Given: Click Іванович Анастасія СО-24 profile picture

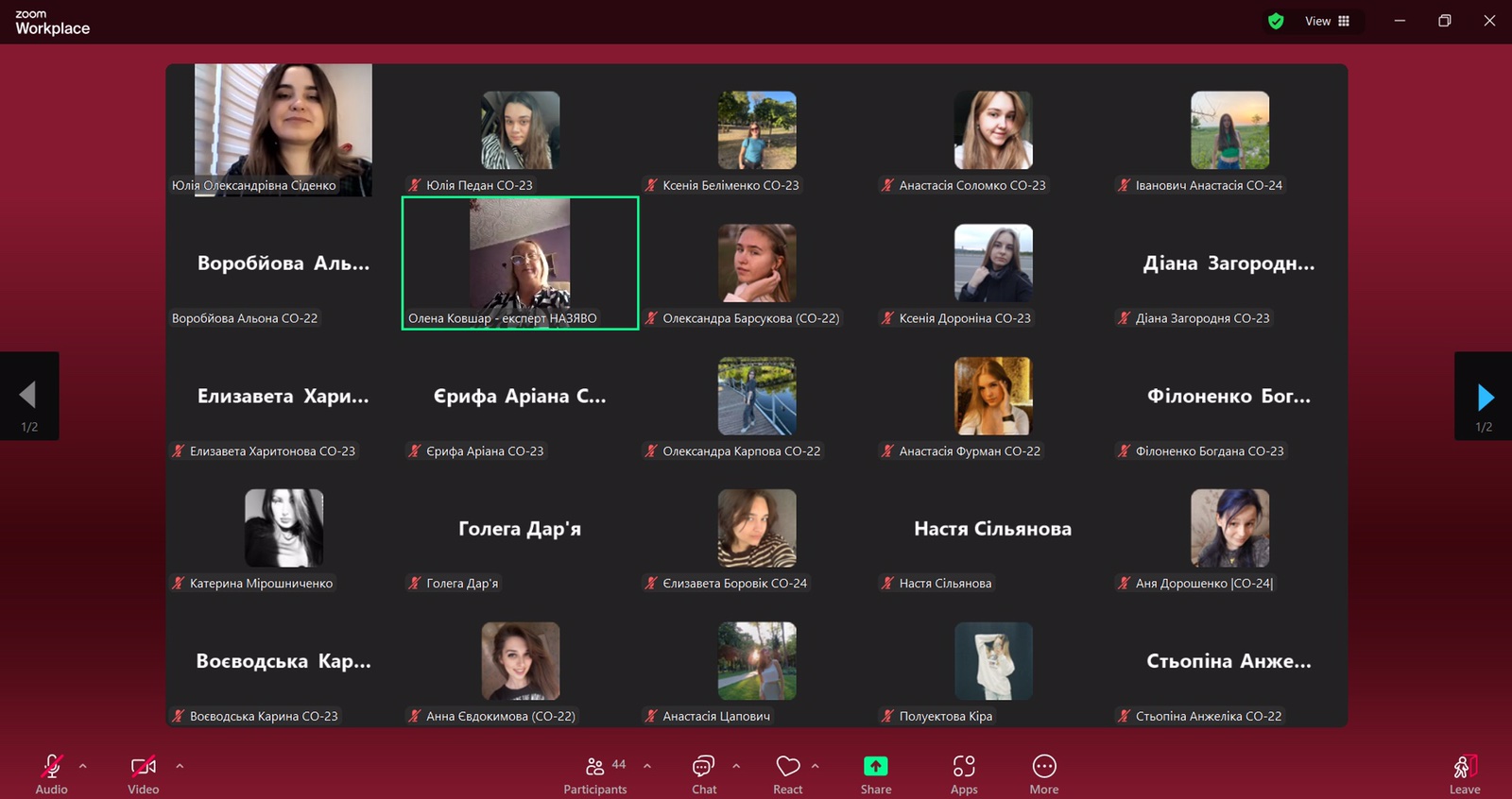Looking at the screenshot, I should click(1229, 130).
